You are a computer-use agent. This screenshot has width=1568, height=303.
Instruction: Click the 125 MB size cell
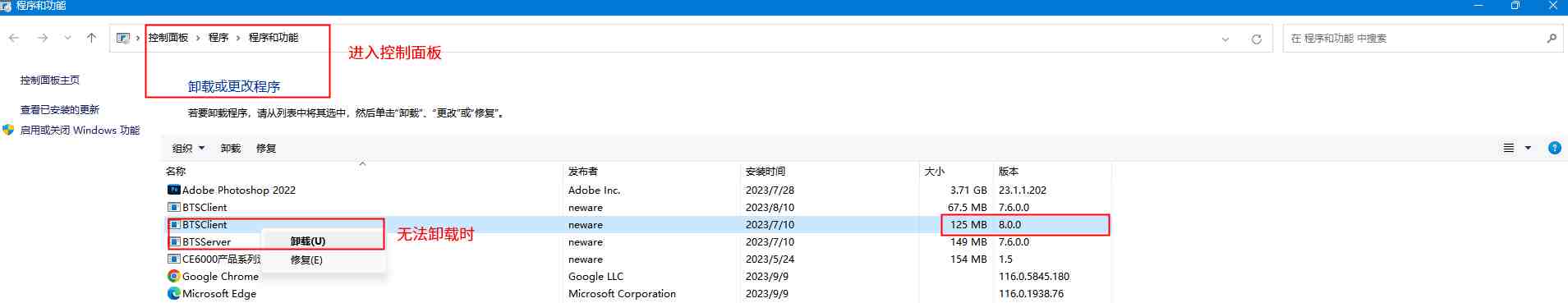(968, 224)
